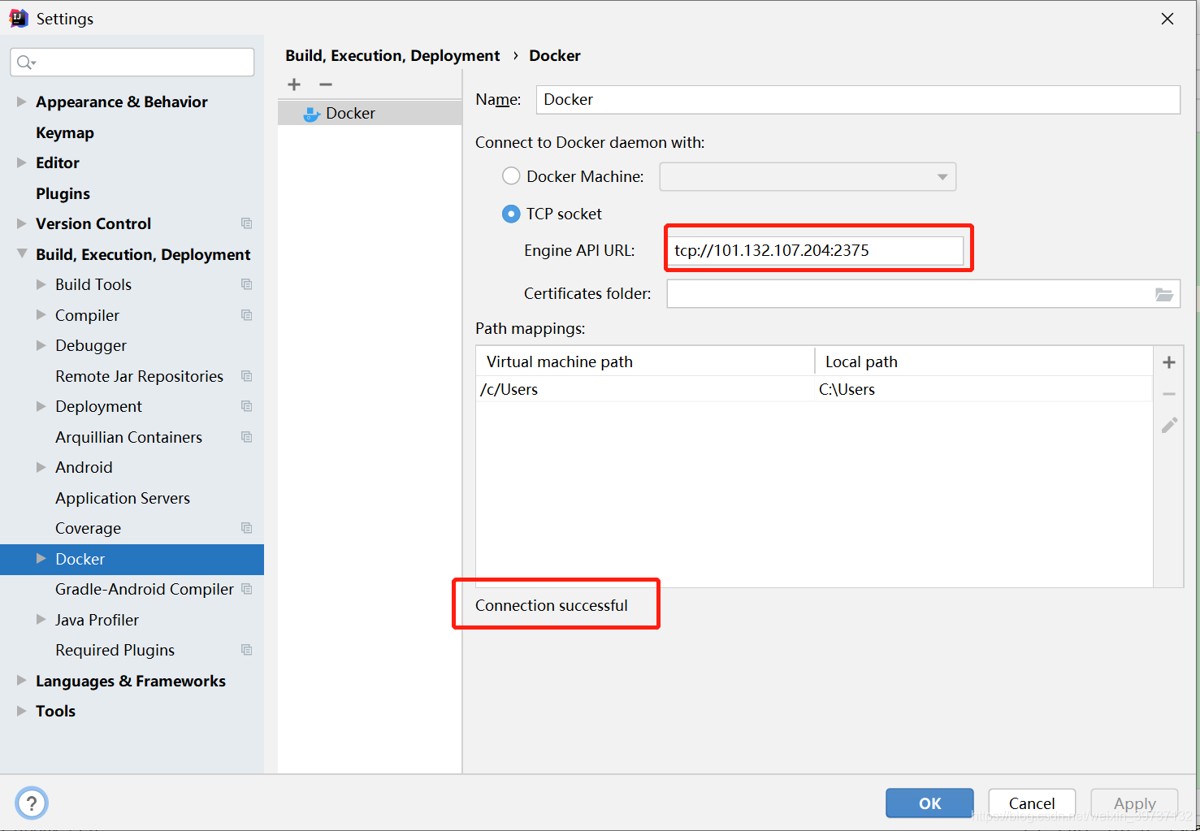Open the Plugins settings page
This screenshot has width=1200, height=831.
[x=63, y=194]
